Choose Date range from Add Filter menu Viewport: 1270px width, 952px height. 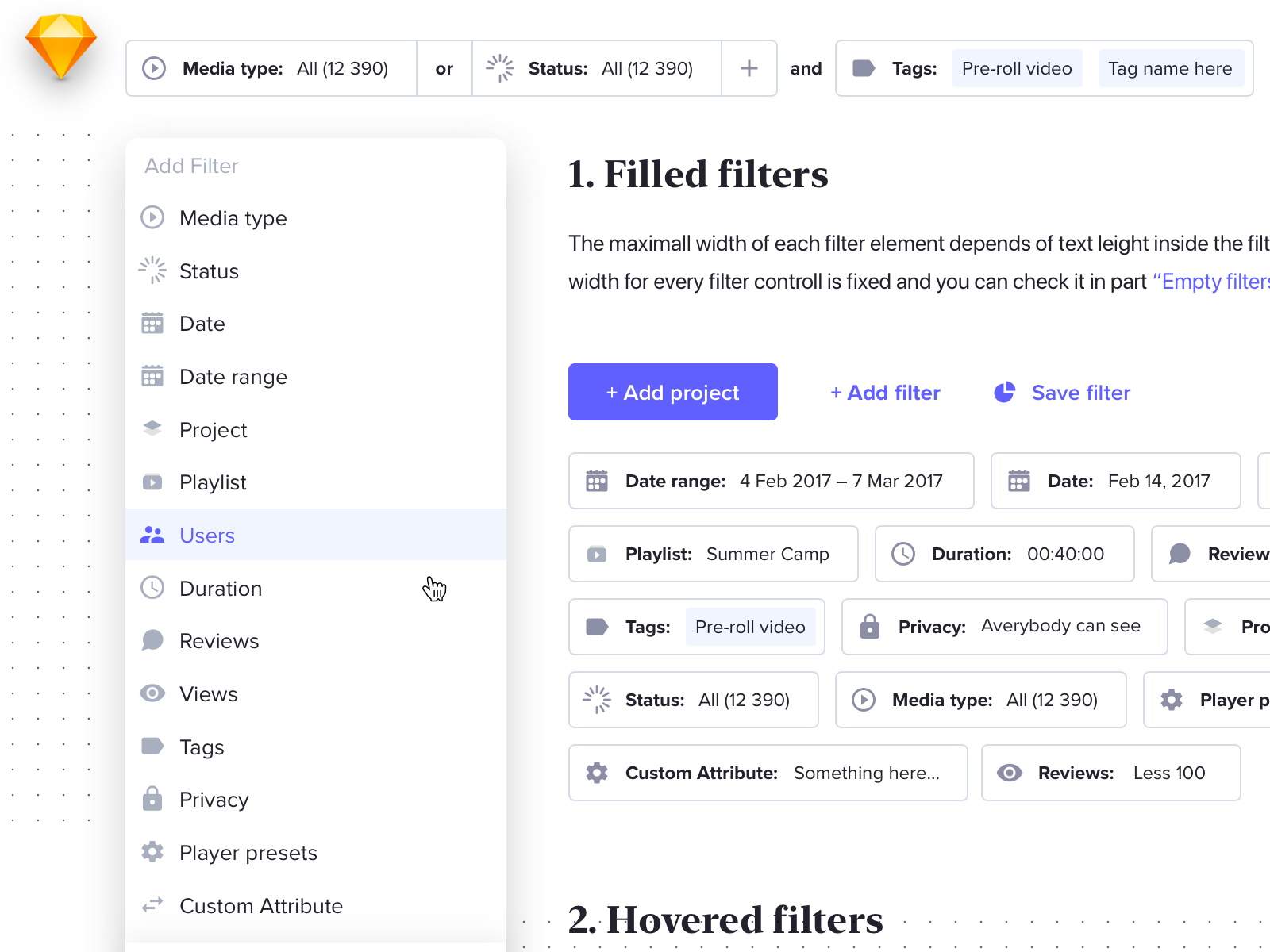point(233,377)
